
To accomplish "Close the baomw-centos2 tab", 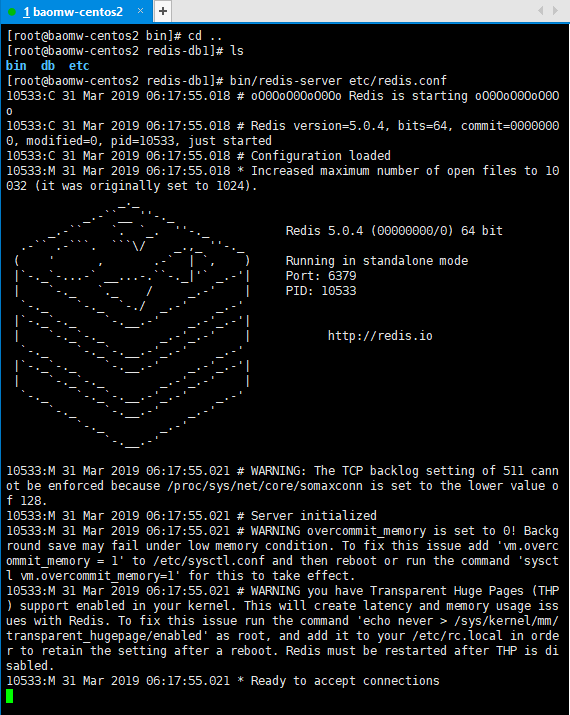I will click(x=140, y=11).
